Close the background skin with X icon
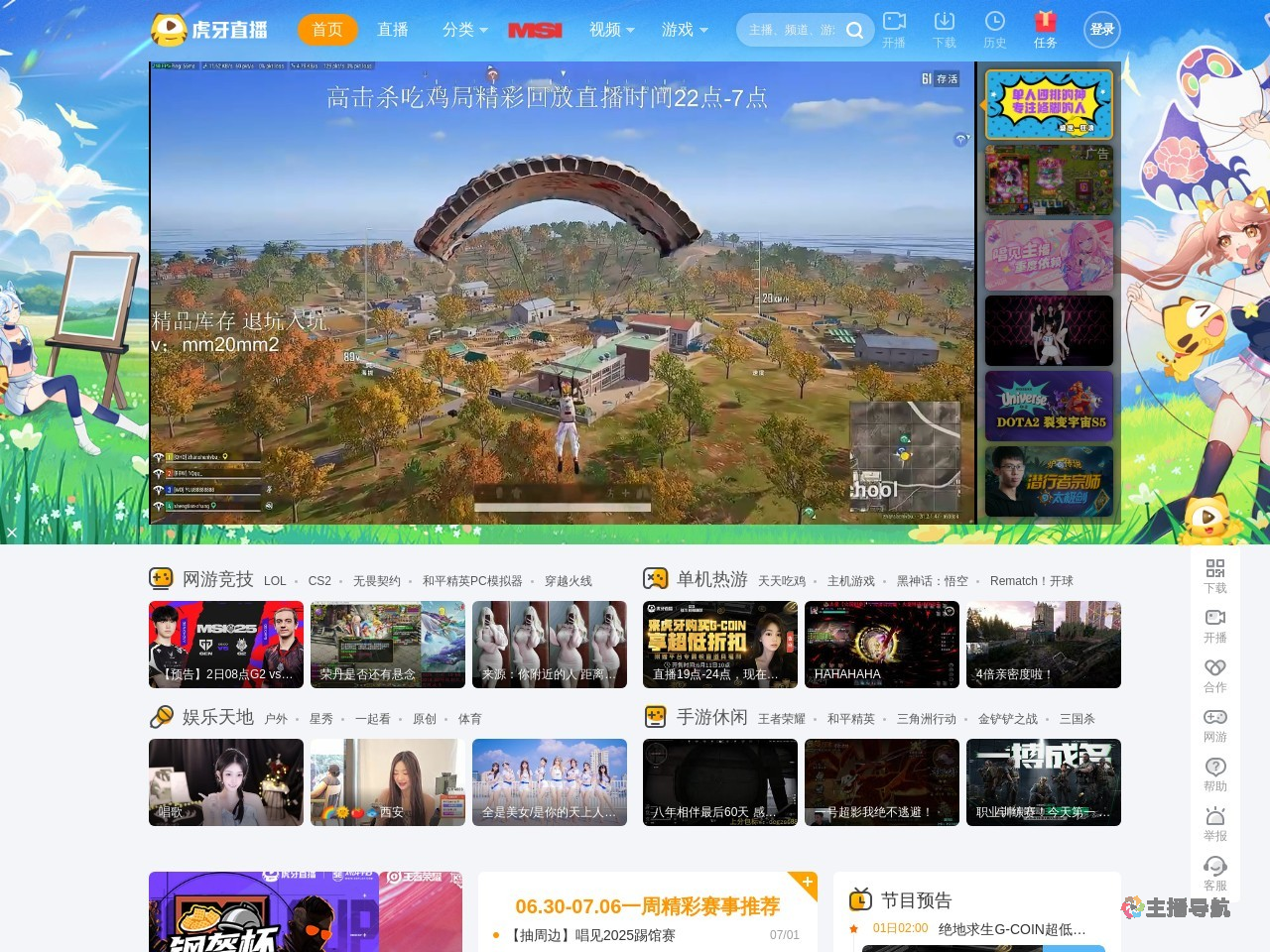This screenshot has width=1270, height=952. (x=11, y=533)
